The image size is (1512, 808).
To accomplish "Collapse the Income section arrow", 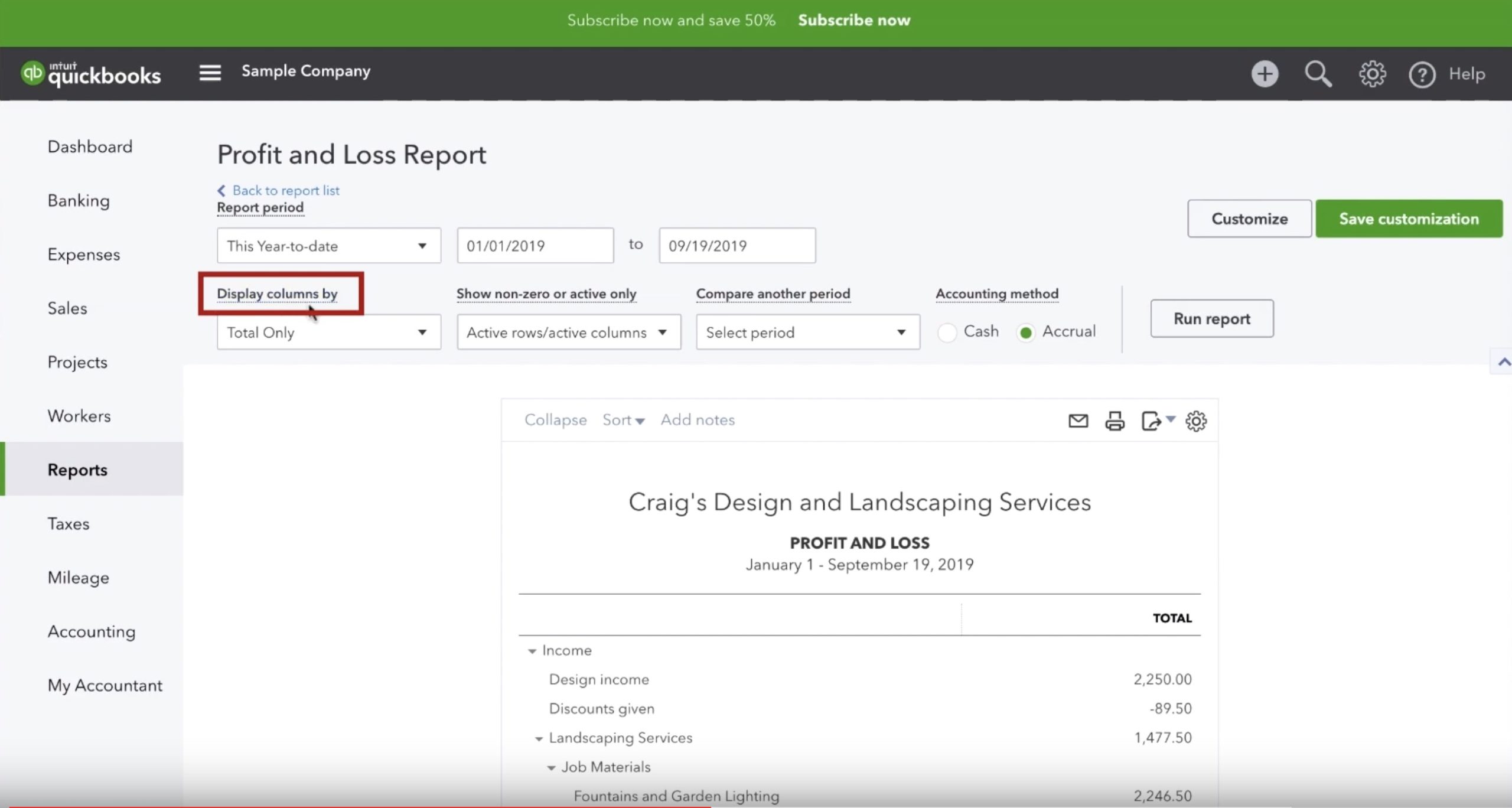I will coord(532,651).
